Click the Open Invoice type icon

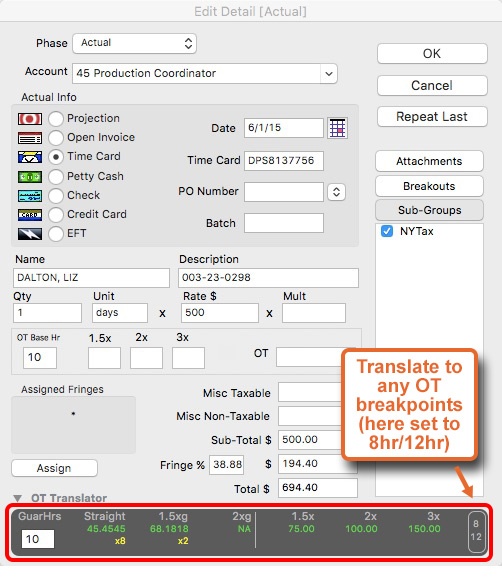pyautogui.click(x=30, y=138)
